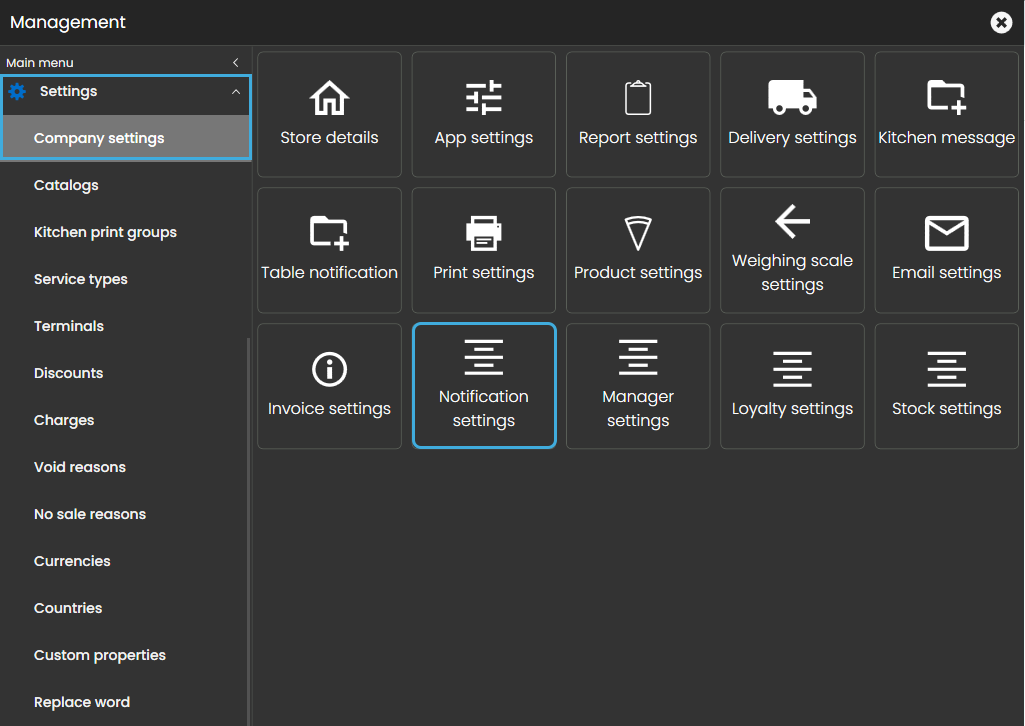Image resolution: width=1025 pixels, height=726 pixels.
Task: Close the Management window
Action: pyautogui.click(x=1001, y=22)
